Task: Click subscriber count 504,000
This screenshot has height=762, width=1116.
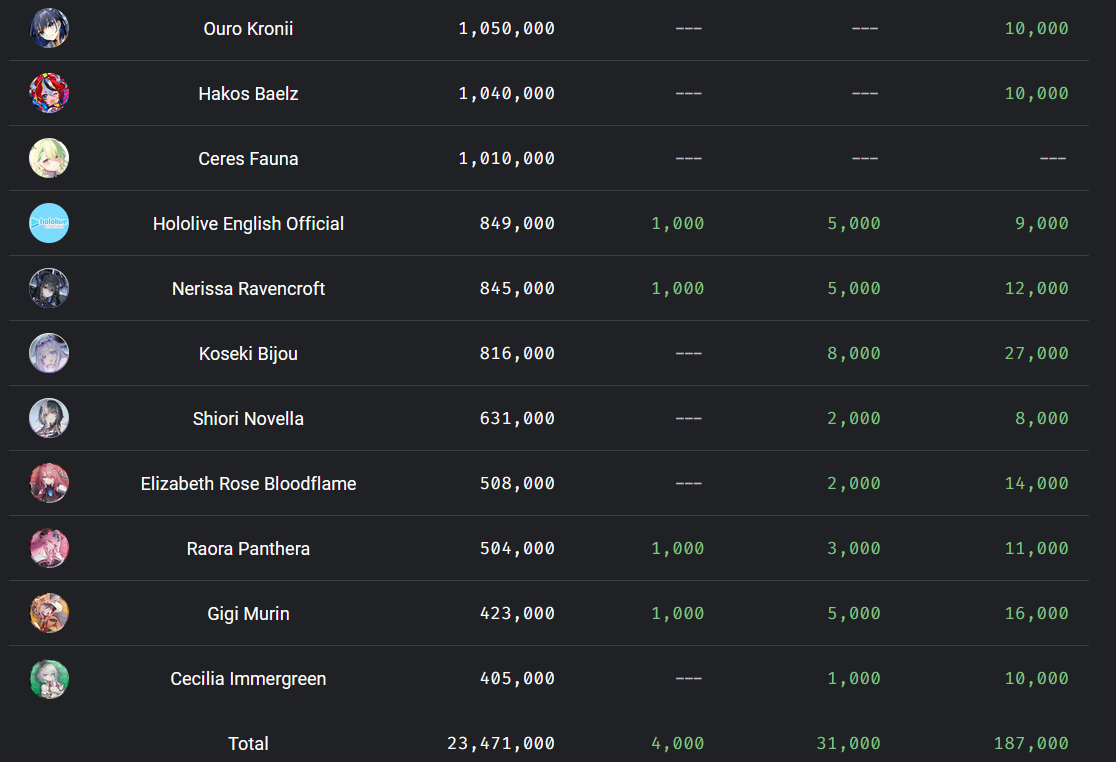Action: click(517, 549)
